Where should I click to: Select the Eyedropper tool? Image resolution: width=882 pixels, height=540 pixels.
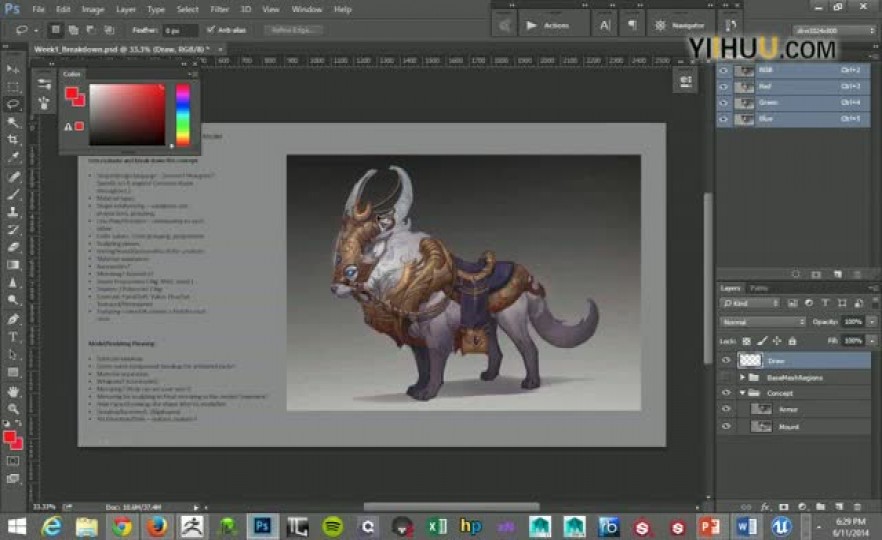pos(12,158)
